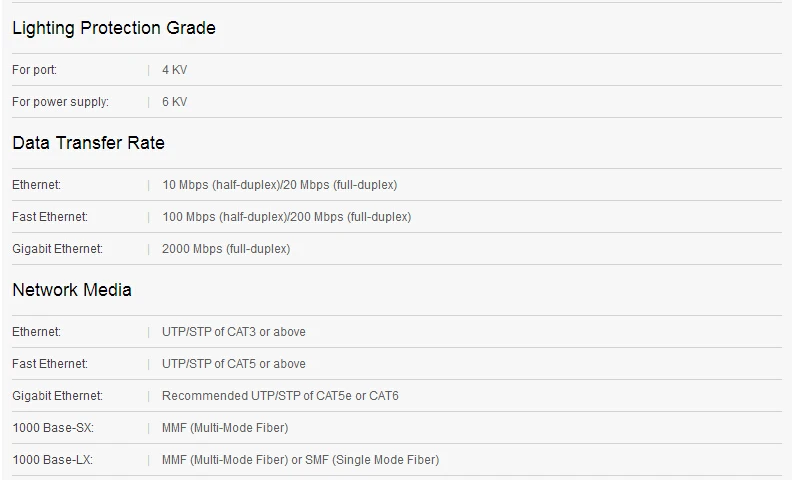Select the 'For port:' label
This screenshot has height=480, width=795.
pos(34,69)
